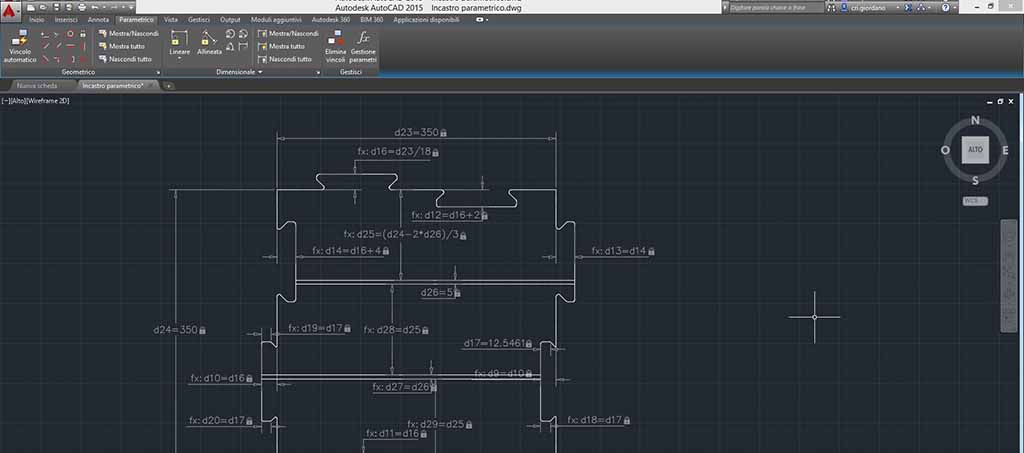
Task: Click the Autodesk Exchange X icon
Action: (908, 8)
